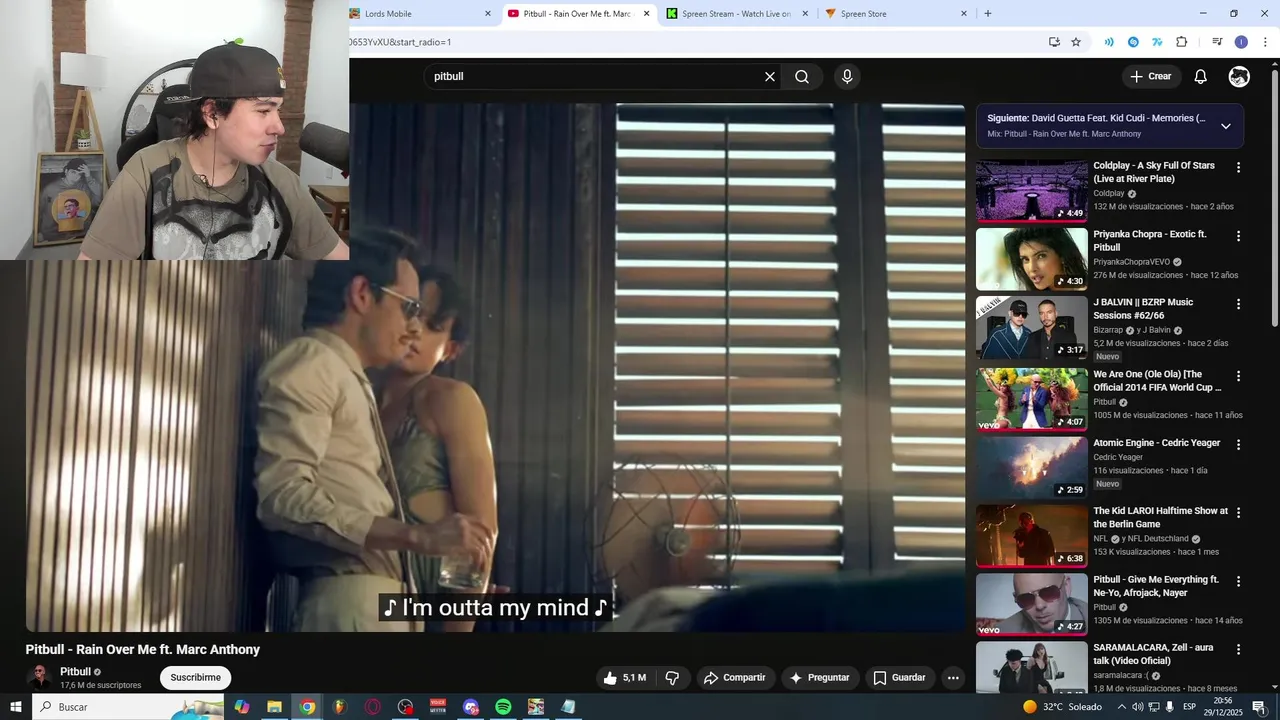Image resolution: width=1280 pixels, height=720 pixels.
Task: Open Priyanka Chopra Exotic thumbnail
Action: tap(1032, 259)
